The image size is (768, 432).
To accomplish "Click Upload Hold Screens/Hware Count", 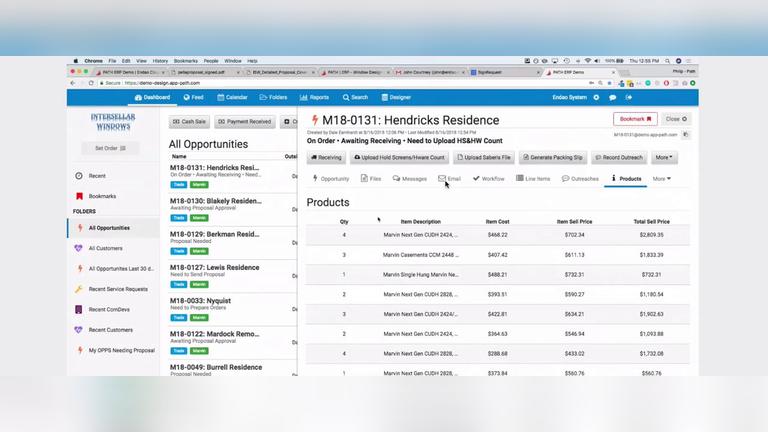I will click(399, 158).
